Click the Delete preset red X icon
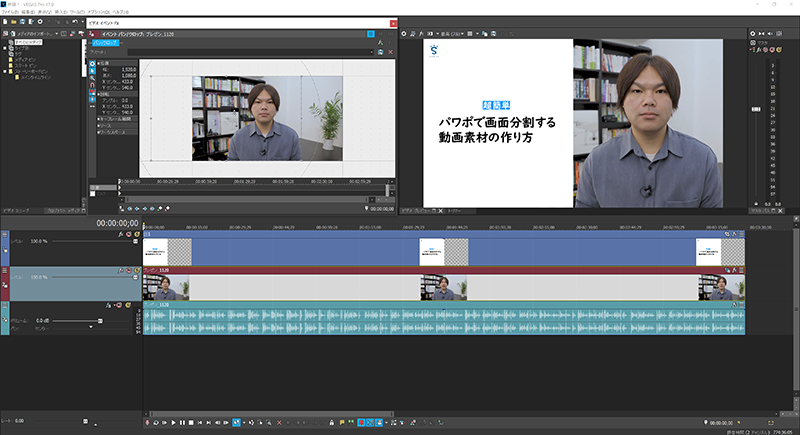Image resolution: width=800 pixels, height=435 pixels. 391,52
